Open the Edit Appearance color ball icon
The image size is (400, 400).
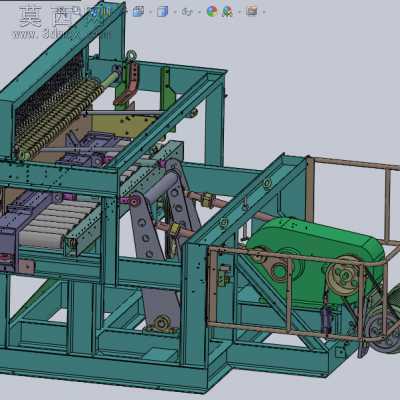click(212, 11)
